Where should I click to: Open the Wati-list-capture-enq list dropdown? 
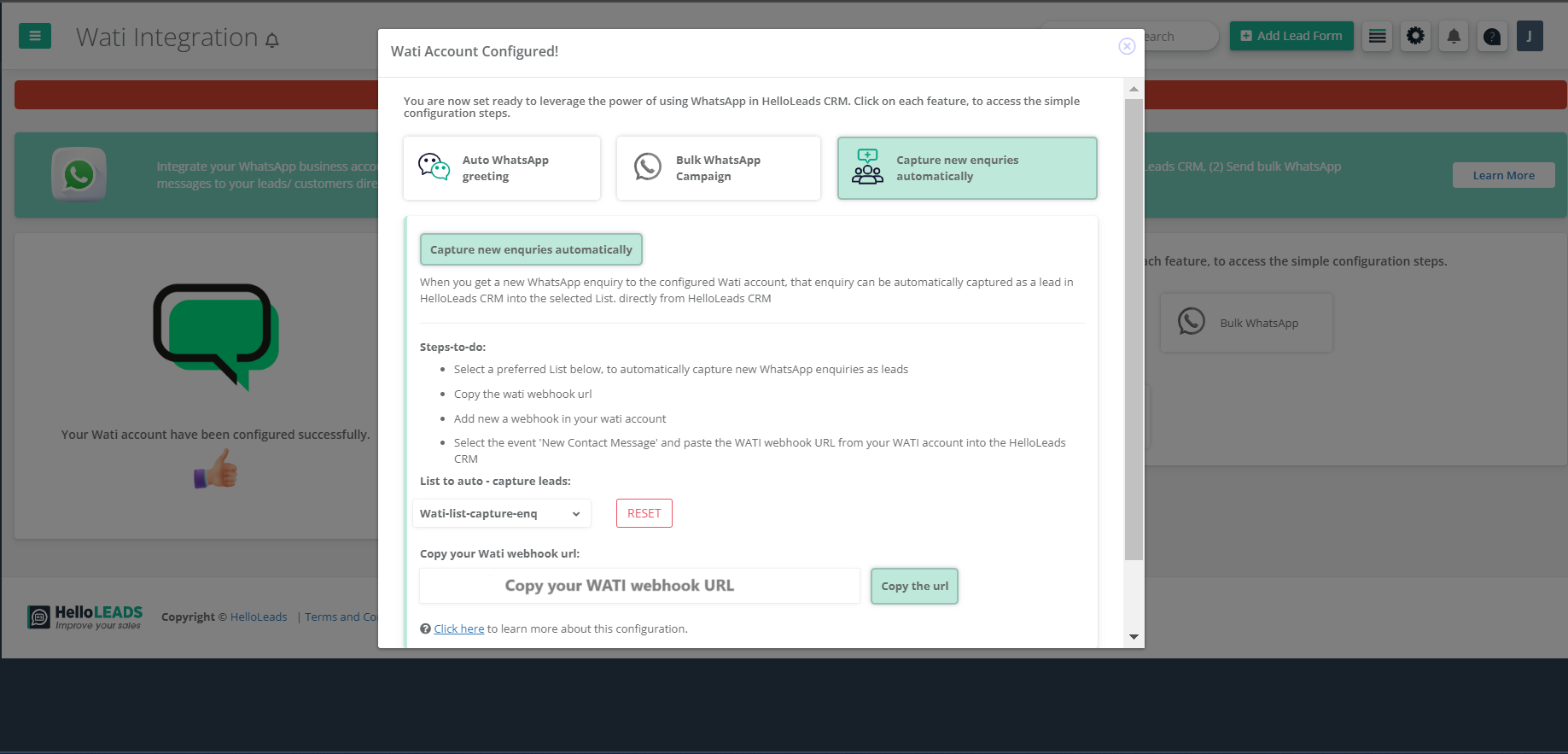coord(502,513)
